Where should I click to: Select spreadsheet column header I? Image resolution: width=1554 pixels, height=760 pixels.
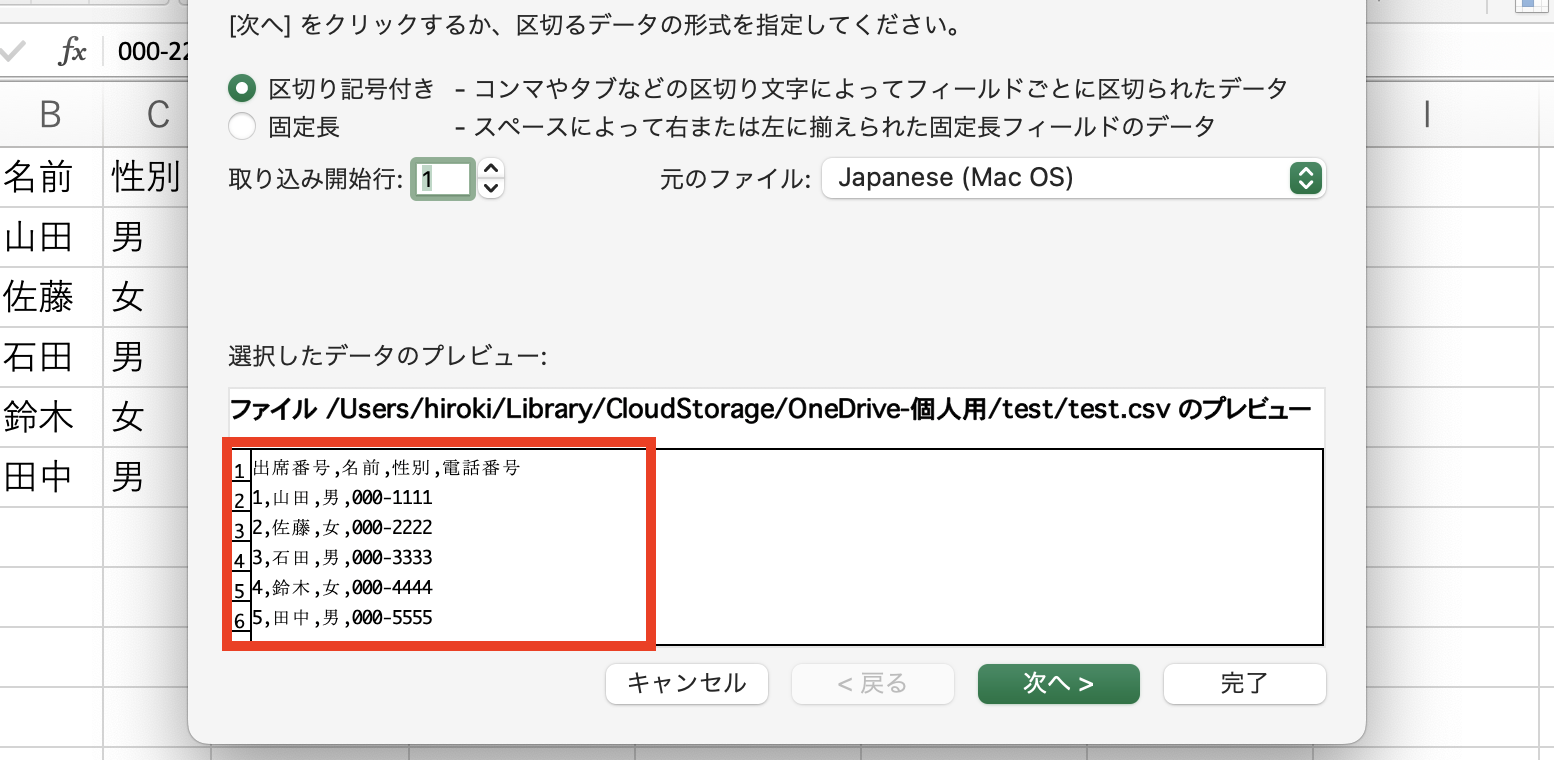(x=1427, y=114)
